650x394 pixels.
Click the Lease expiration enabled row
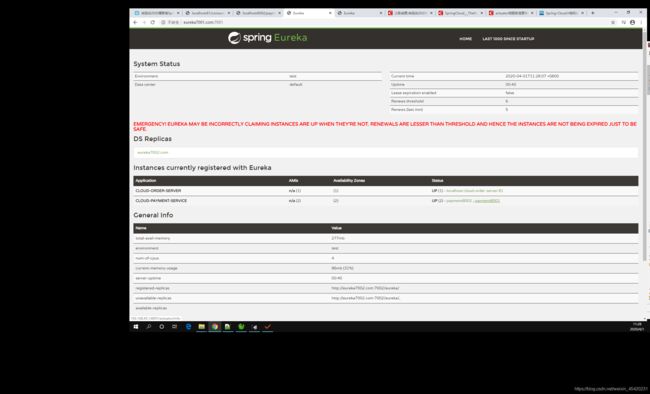coord(514,93)
